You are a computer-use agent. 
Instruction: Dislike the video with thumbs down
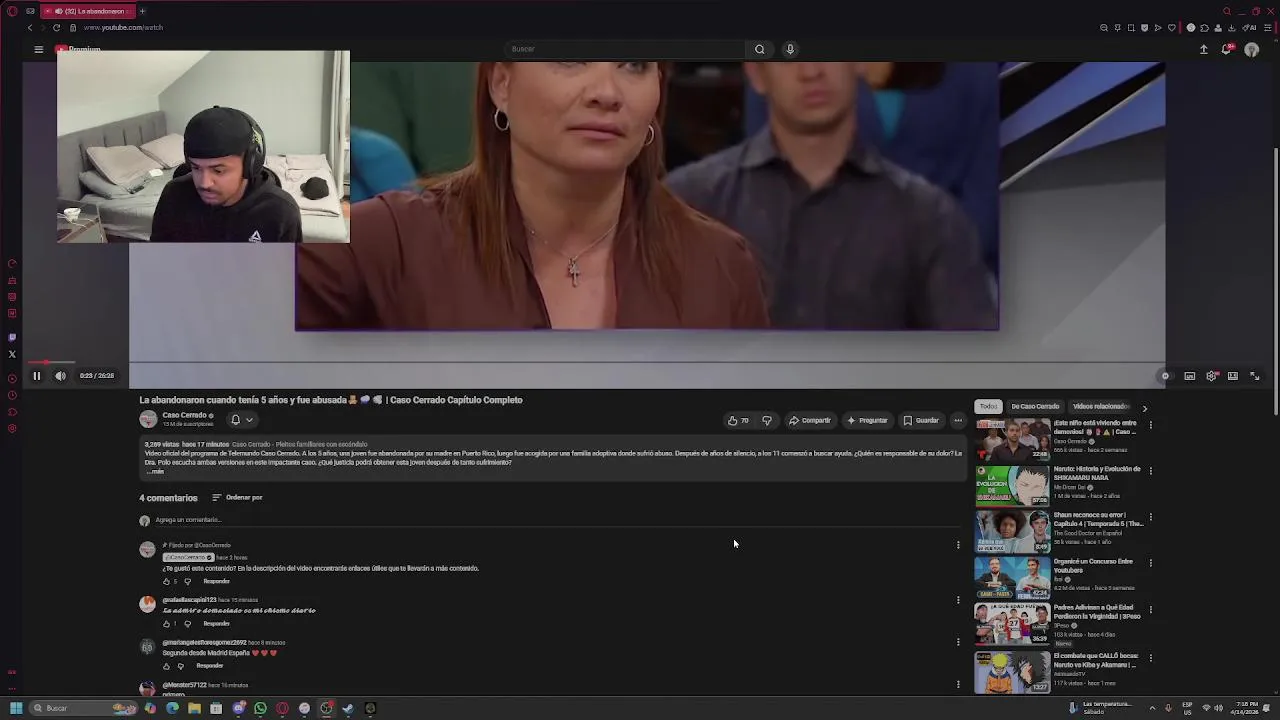(x=767, y=421)
